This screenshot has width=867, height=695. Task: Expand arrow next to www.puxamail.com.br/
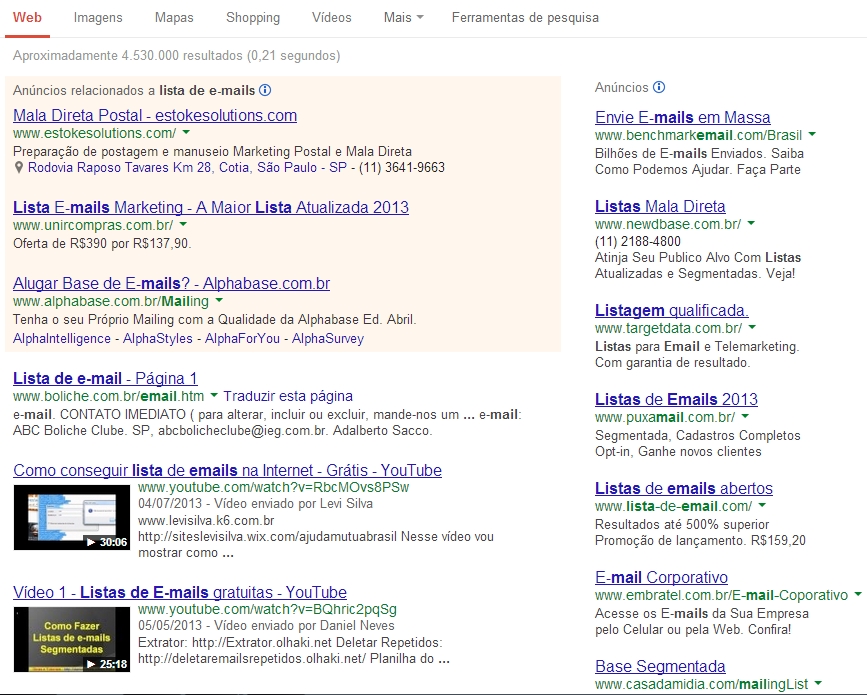(745, 417)
